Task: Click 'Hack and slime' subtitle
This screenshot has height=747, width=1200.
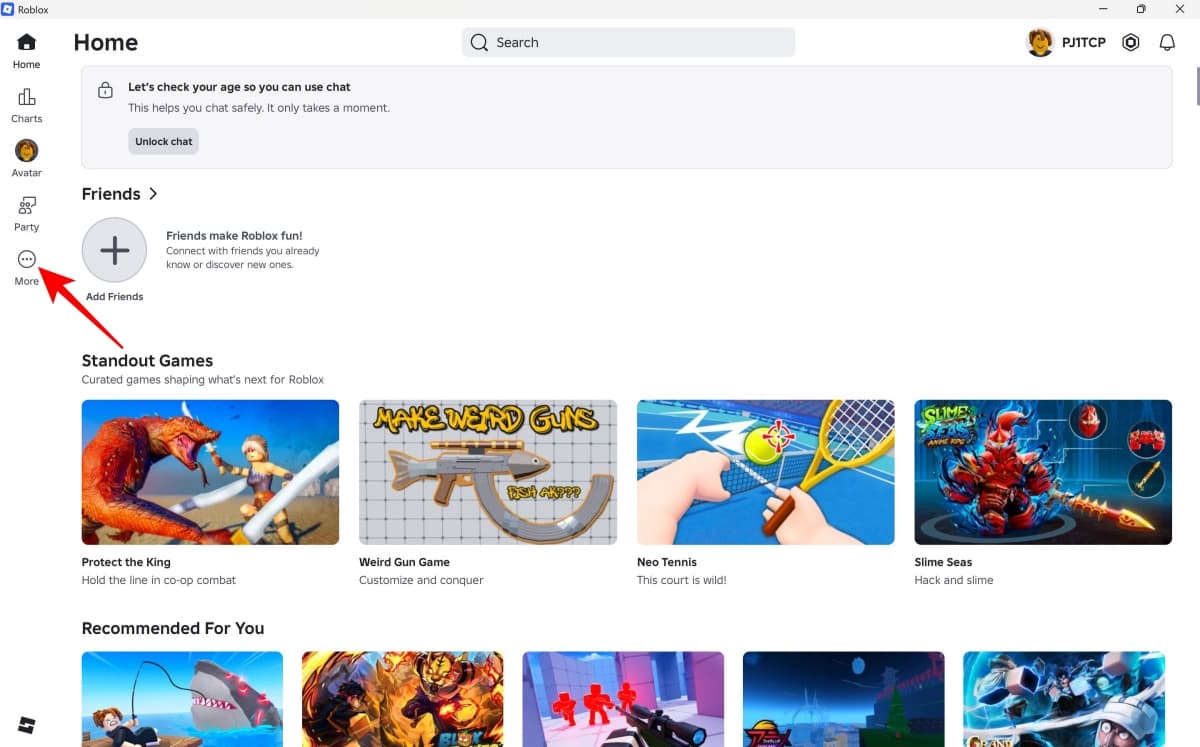Action: pyautogui.click(x=954, y=580)
